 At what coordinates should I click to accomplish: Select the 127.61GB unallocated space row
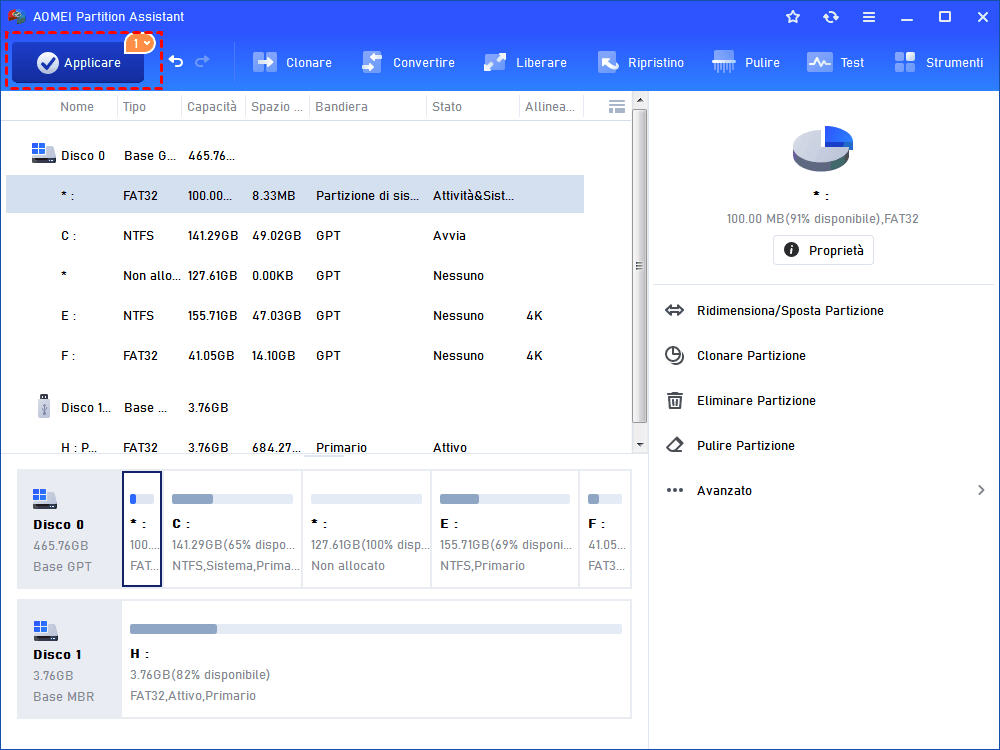295,276
